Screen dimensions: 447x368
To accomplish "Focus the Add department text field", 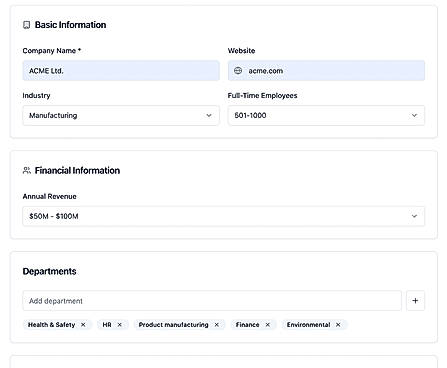I will (212, 301).
